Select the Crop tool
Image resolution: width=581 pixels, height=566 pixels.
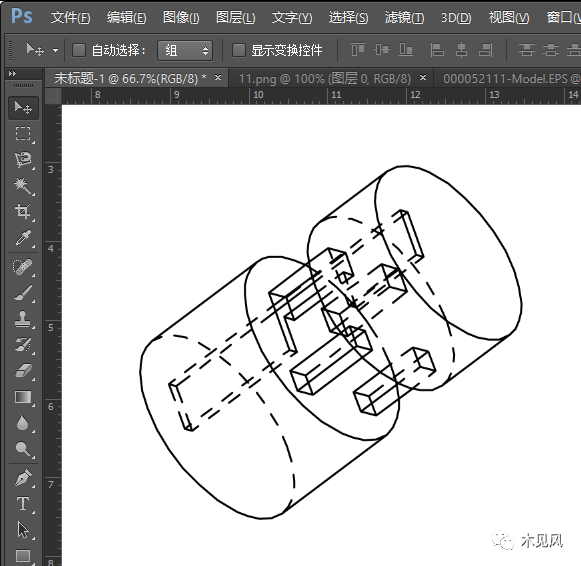click(x=23, y=212)
